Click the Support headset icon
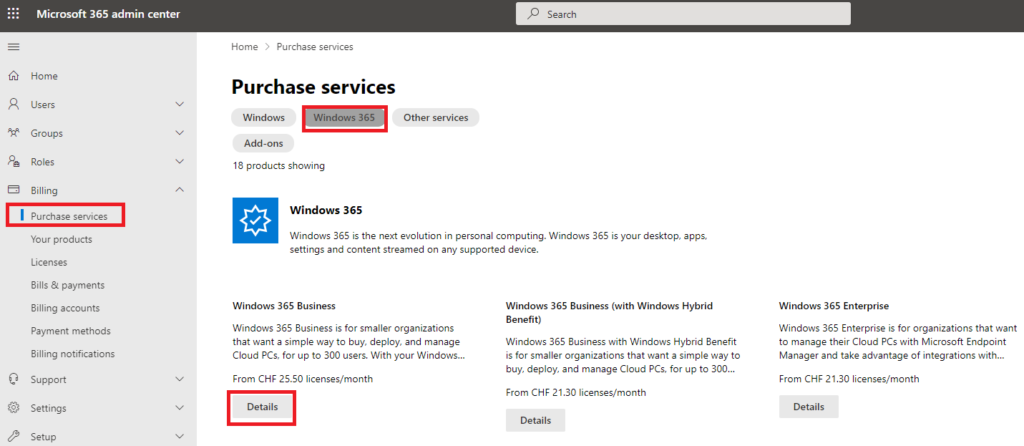This screenshot has width=1024, height=446. tap(13, 379)
